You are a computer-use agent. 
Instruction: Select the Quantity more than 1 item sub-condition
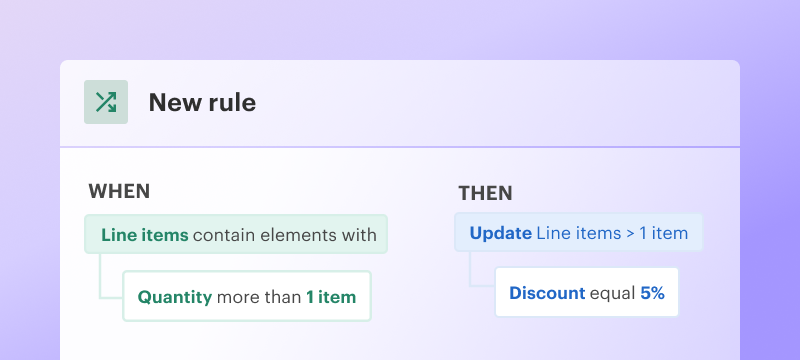(247, 296)
